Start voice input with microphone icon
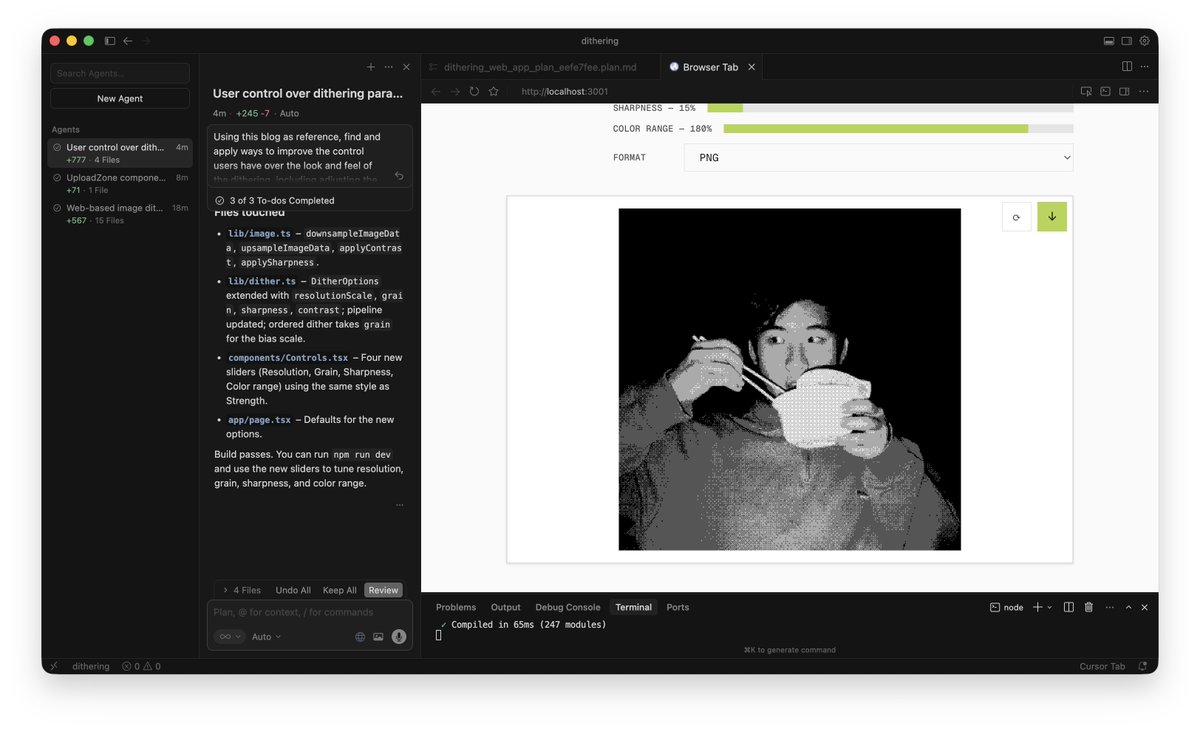 point(399,637)
